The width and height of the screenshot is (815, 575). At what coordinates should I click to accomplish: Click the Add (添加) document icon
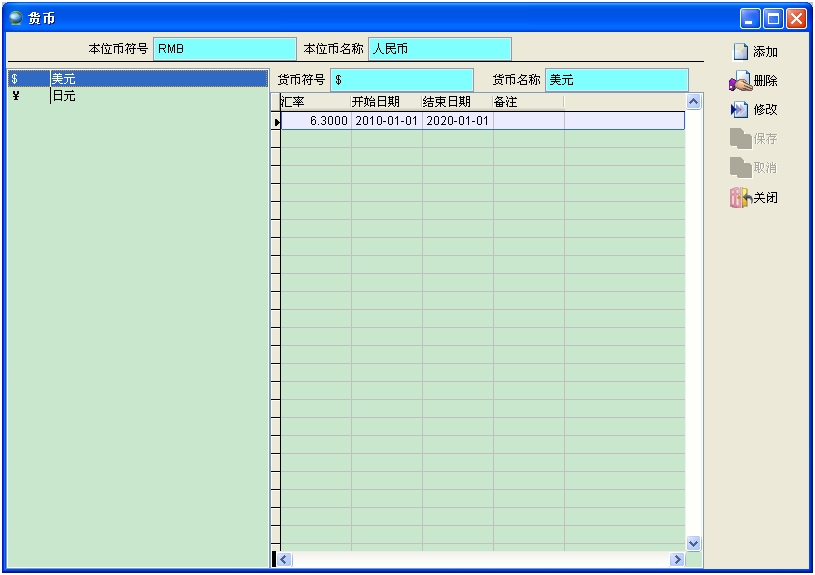point(740,52)
